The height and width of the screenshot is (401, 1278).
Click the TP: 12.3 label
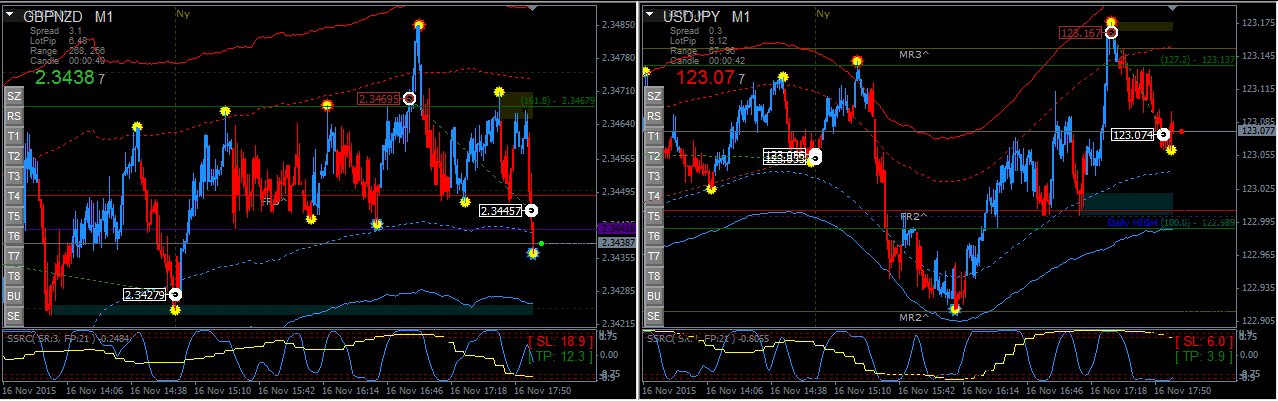(563, 356)
